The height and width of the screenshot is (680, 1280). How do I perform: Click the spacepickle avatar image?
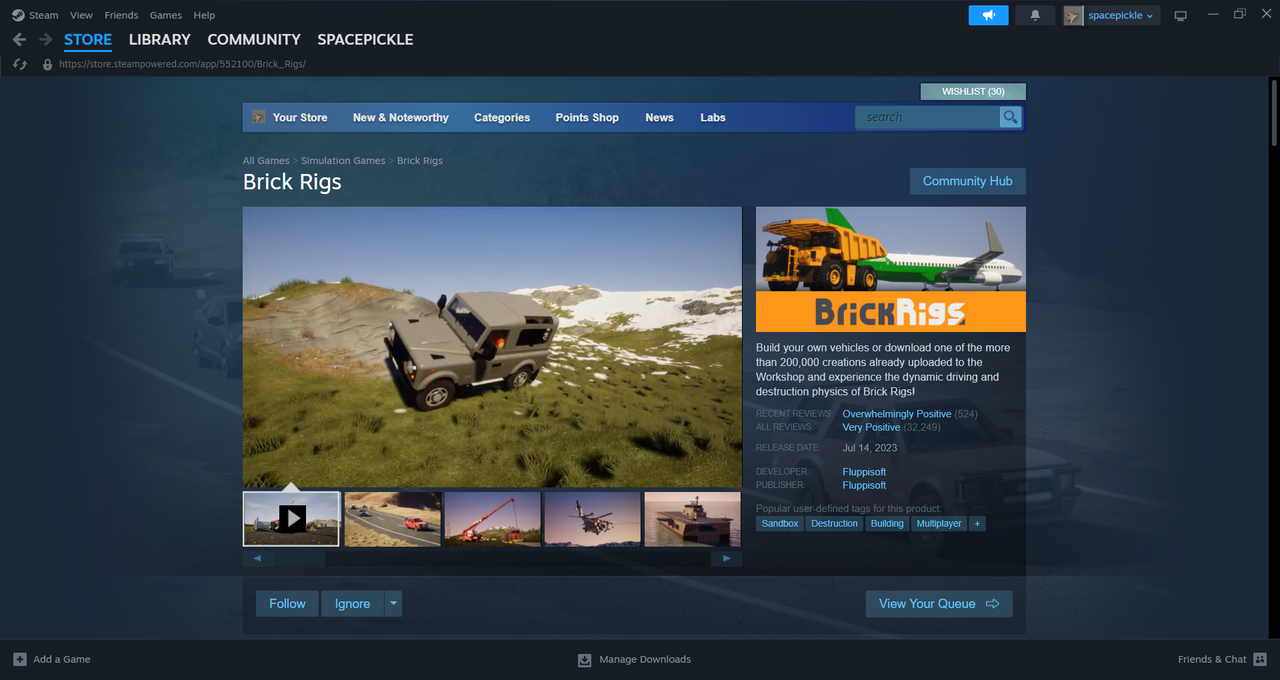tap(1073, 15)
